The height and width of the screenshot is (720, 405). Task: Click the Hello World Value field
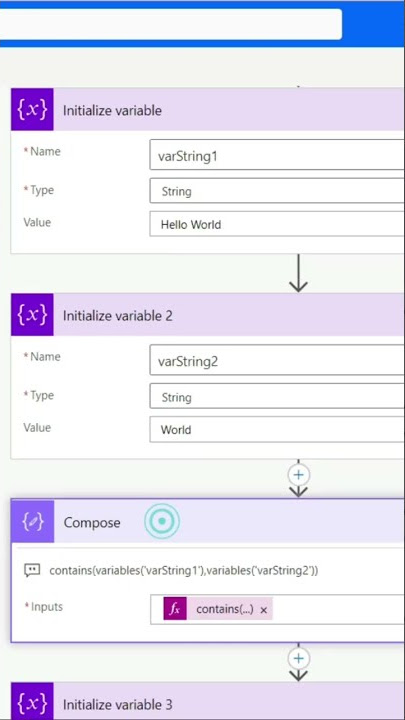(277, 224)
